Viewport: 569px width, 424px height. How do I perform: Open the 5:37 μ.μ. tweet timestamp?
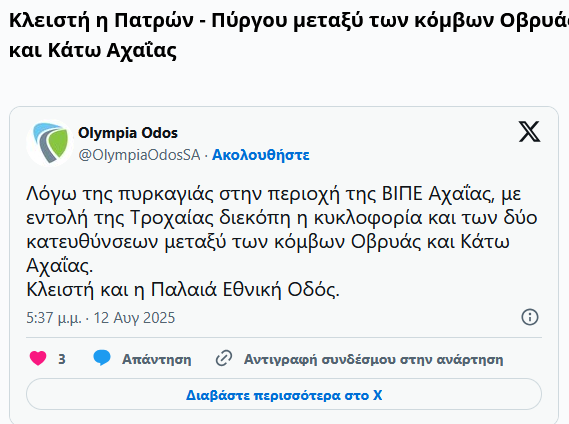click(x=54, y=318)
